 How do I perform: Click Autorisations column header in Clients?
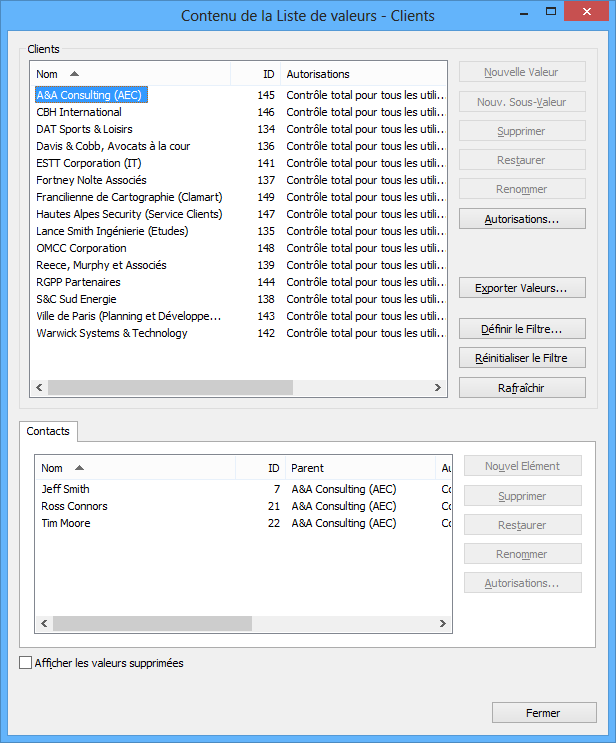[x=360, y=74]
